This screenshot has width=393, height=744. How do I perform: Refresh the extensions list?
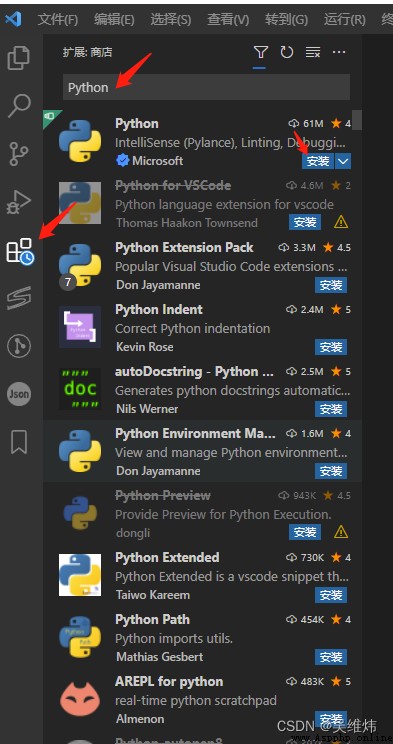287,52
